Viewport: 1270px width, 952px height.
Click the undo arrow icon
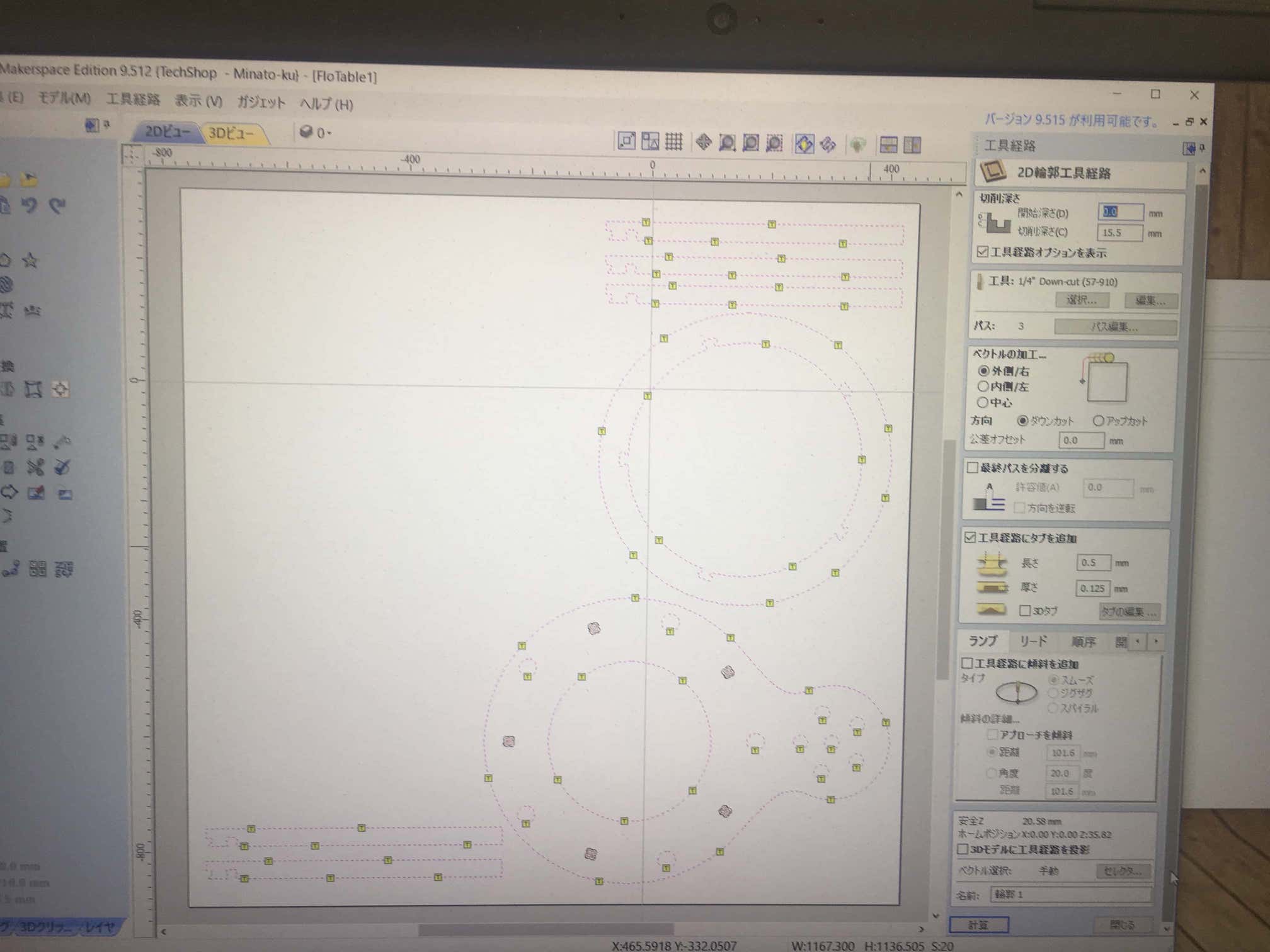30,205
